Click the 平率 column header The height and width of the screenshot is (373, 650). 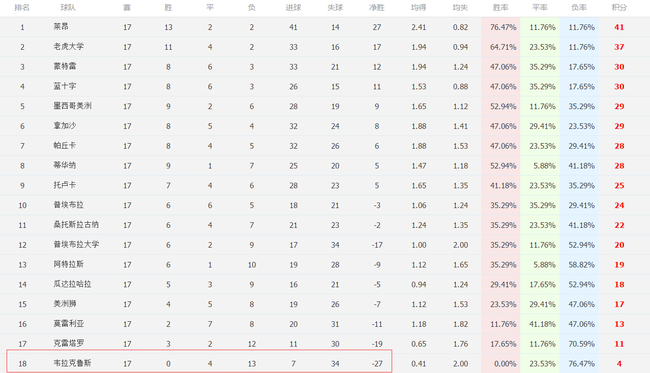coord(540,7)
